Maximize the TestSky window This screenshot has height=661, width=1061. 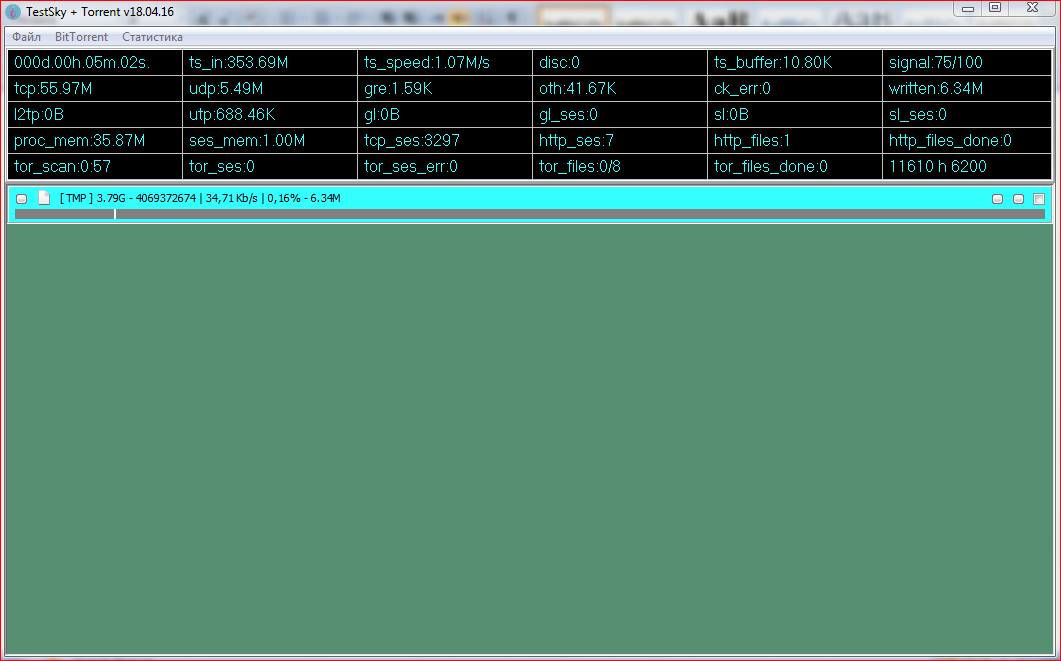[x=994, y=8]
